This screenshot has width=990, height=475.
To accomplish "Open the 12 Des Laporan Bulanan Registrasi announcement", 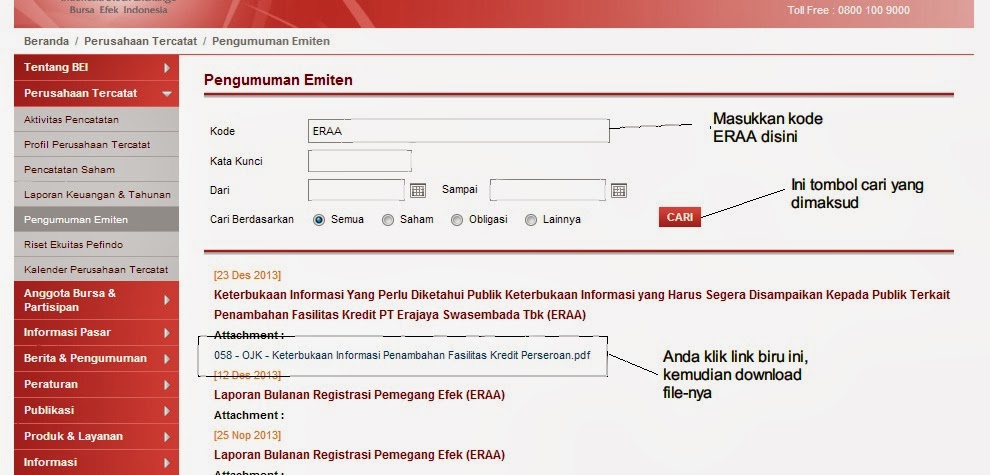I will point(359,395).
